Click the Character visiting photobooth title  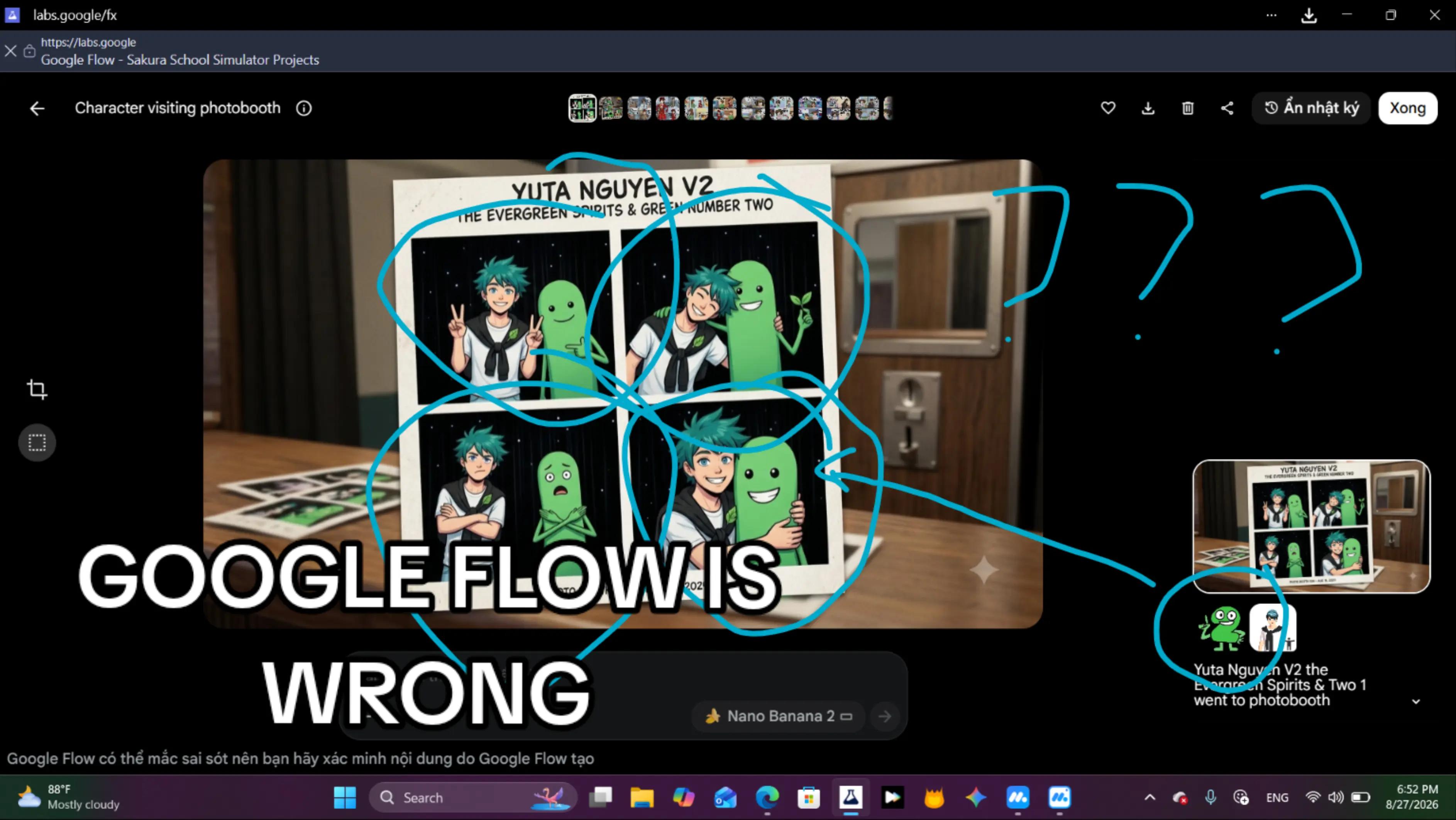point(178,108)
